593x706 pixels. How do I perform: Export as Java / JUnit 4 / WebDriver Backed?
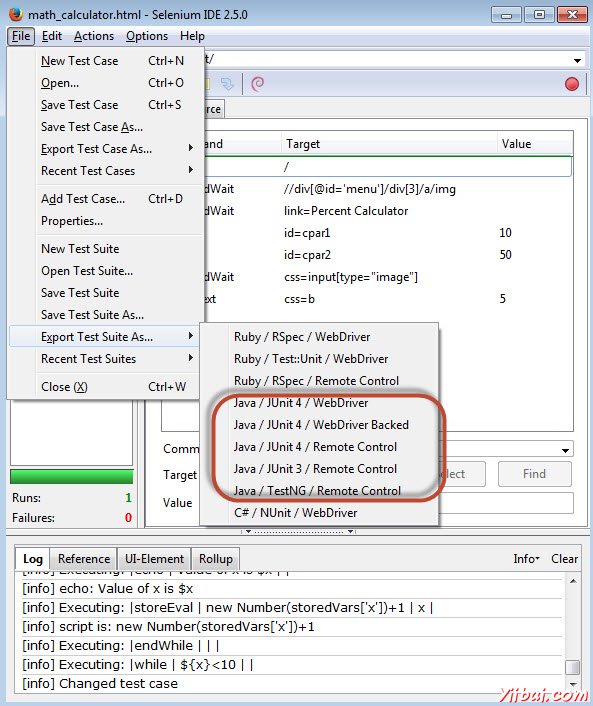[319, 425]
